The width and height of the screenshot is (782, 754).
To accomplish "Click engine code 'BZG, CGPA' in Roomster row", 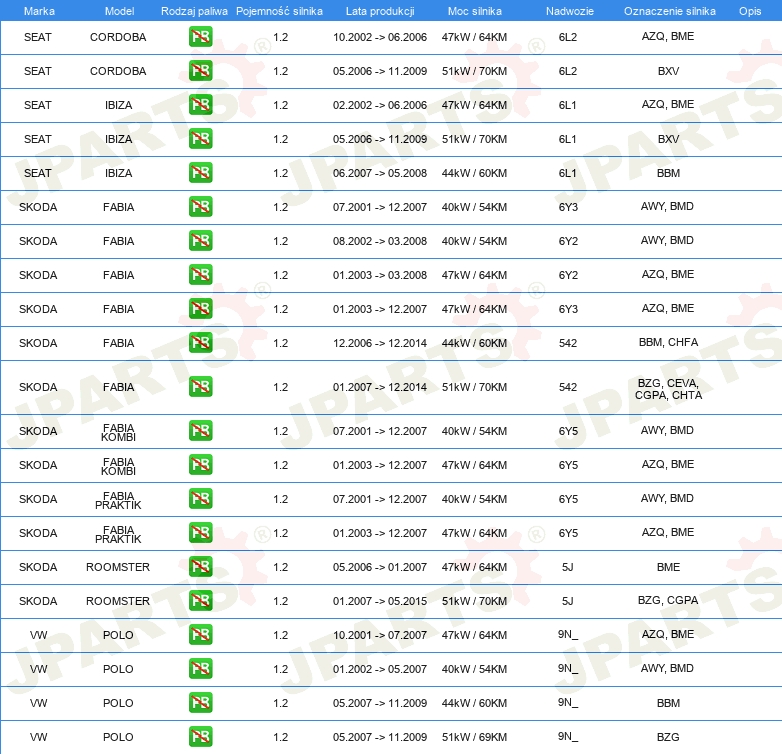I will [x=668, y=600].
